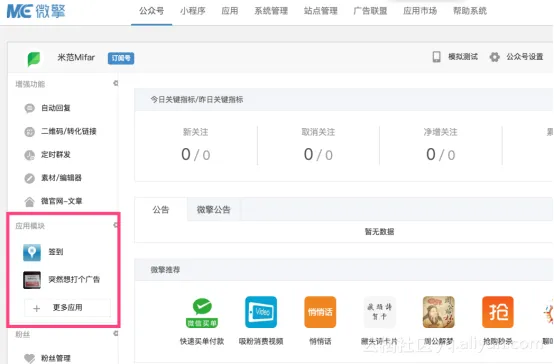Collapse the 增强功能 section

click(x=116, y=83)
